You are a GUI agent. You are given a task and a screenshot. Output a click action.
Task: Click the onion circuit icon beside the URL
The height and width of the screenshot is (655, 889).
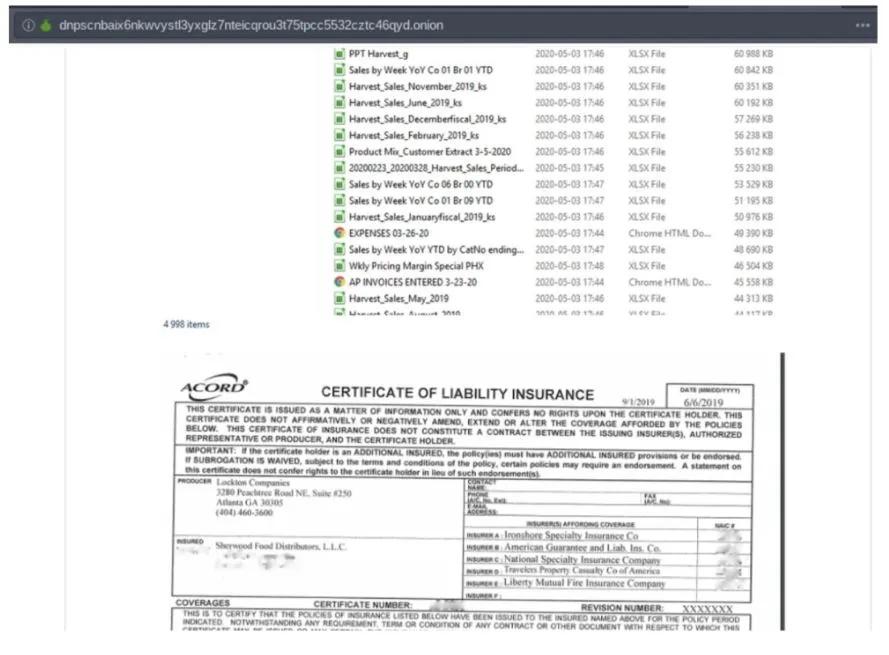click(45, 25)
